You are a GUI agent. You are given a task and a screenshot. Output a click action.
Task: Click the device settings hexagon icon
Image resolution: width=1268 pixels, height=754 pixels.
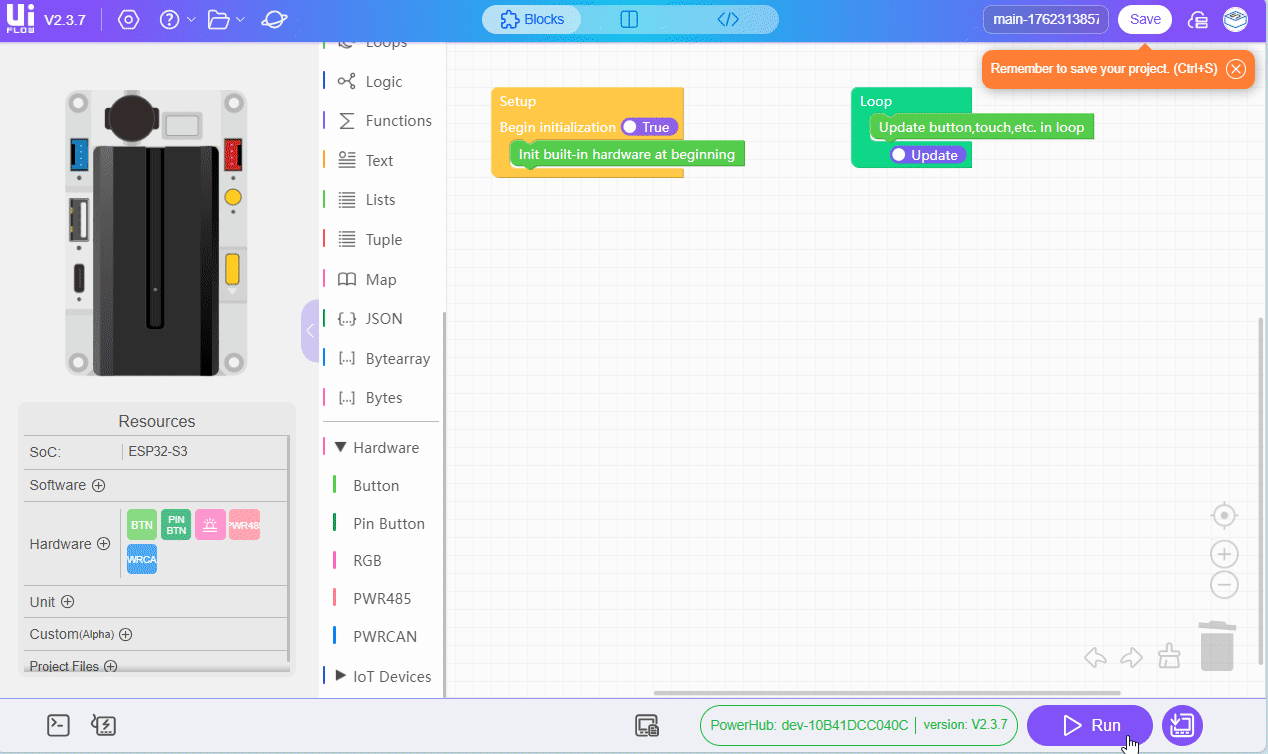[128, 20]
